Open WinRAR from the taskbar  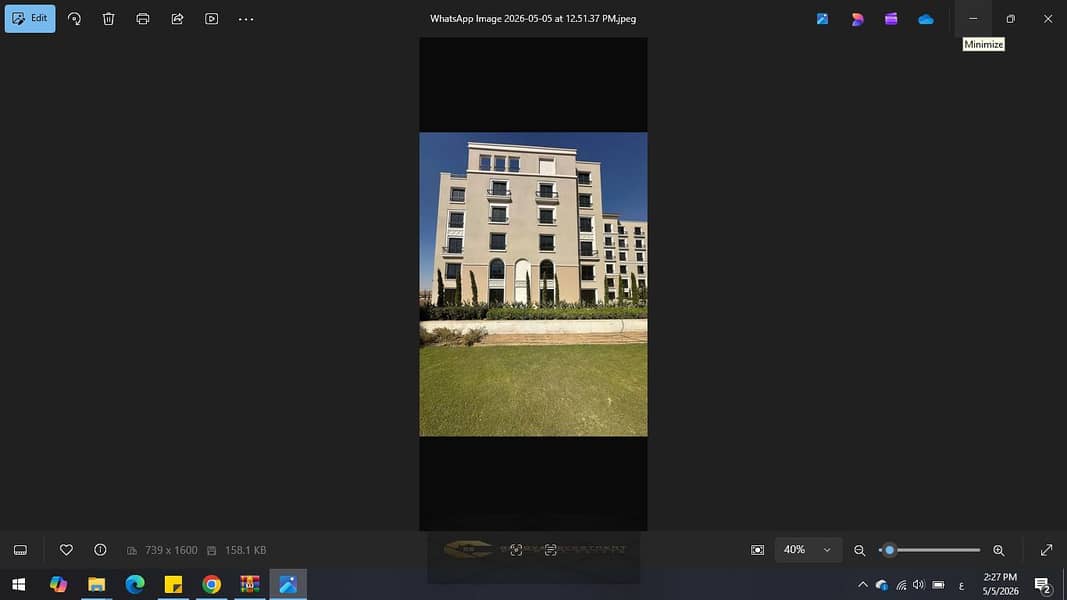pyautogui.click(x=250, y=584)
